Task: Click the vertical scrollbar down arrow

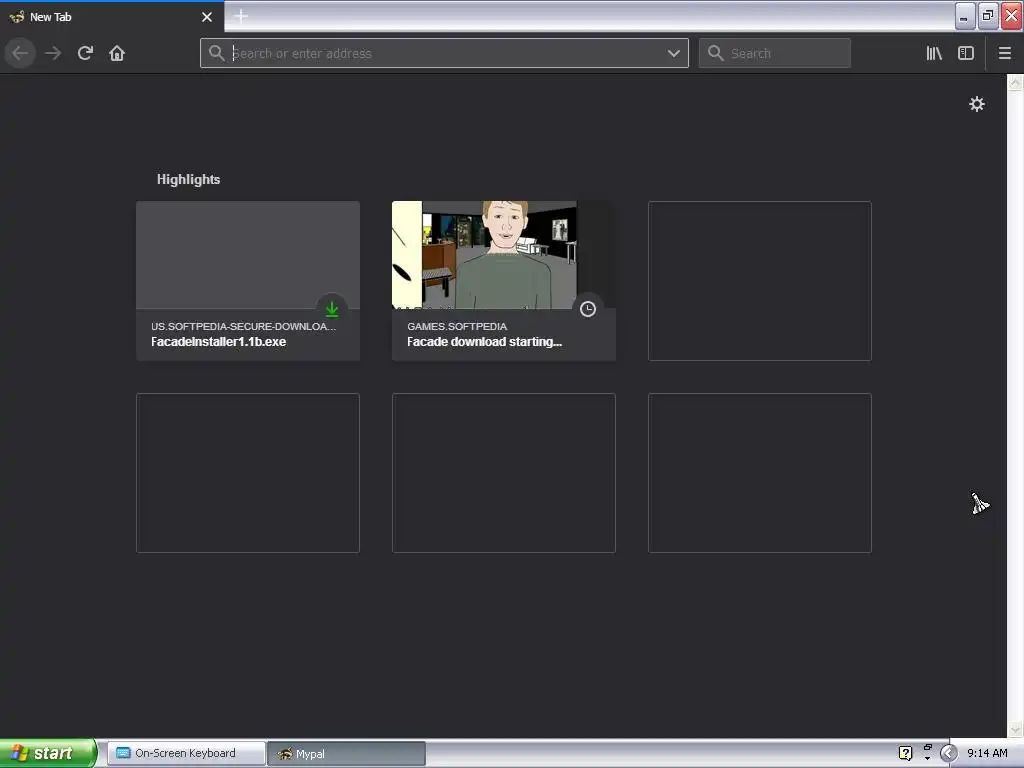Action: [1015, 729]
